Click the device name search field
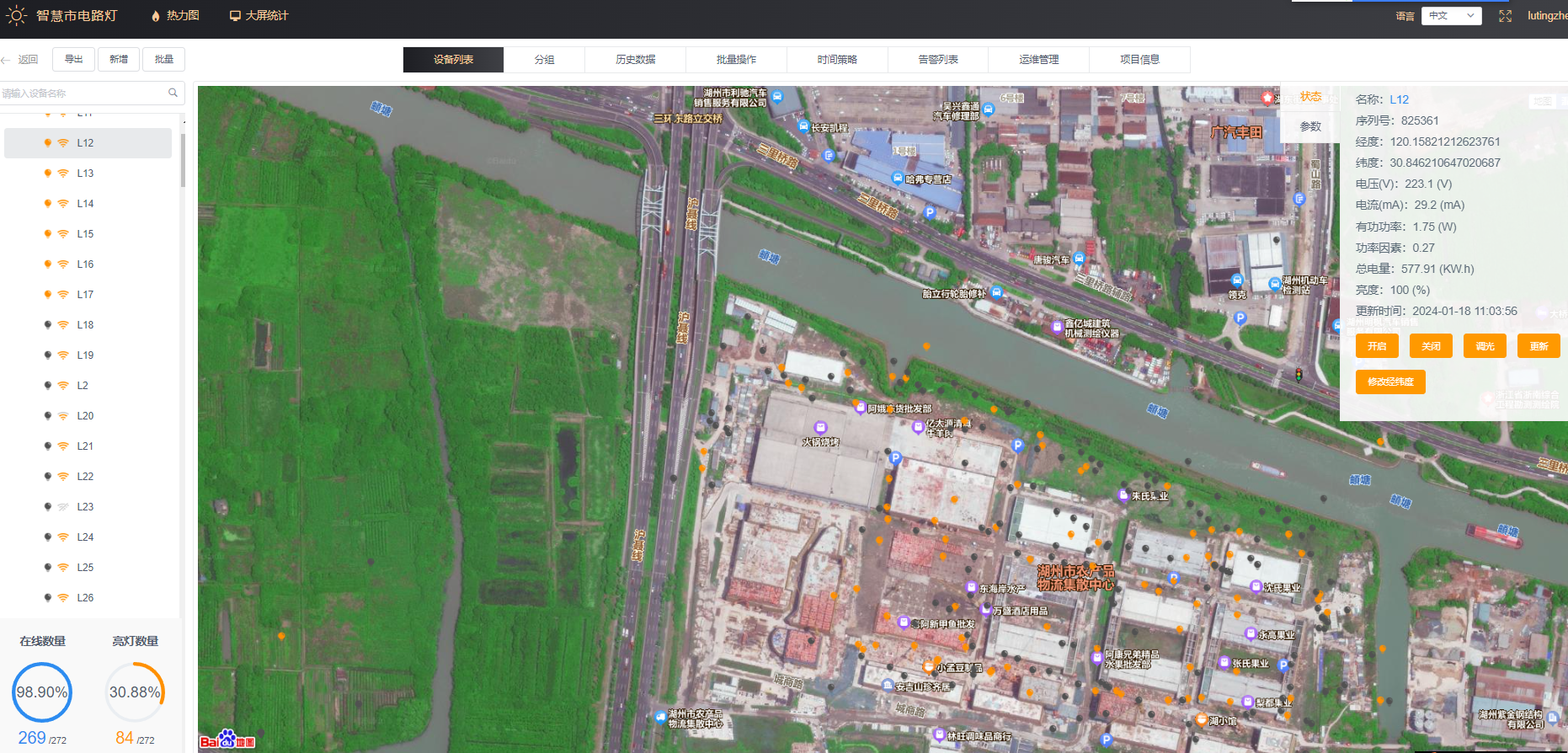Image resolution: width=1568 pixels, height=753 pixels. point(83,93)
